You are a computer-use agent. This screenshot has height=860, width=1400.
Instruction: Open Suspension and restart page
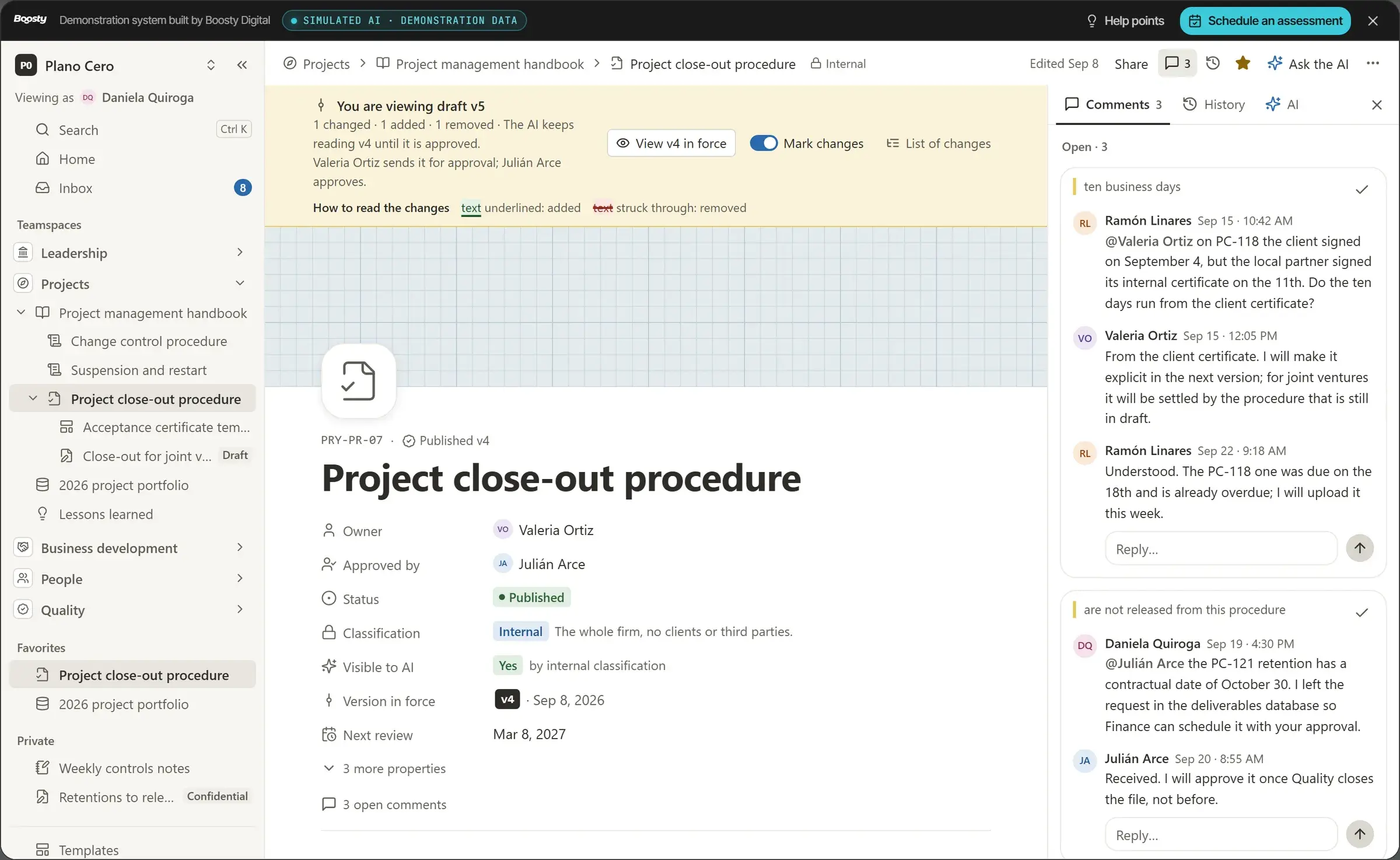coord(138,370)
